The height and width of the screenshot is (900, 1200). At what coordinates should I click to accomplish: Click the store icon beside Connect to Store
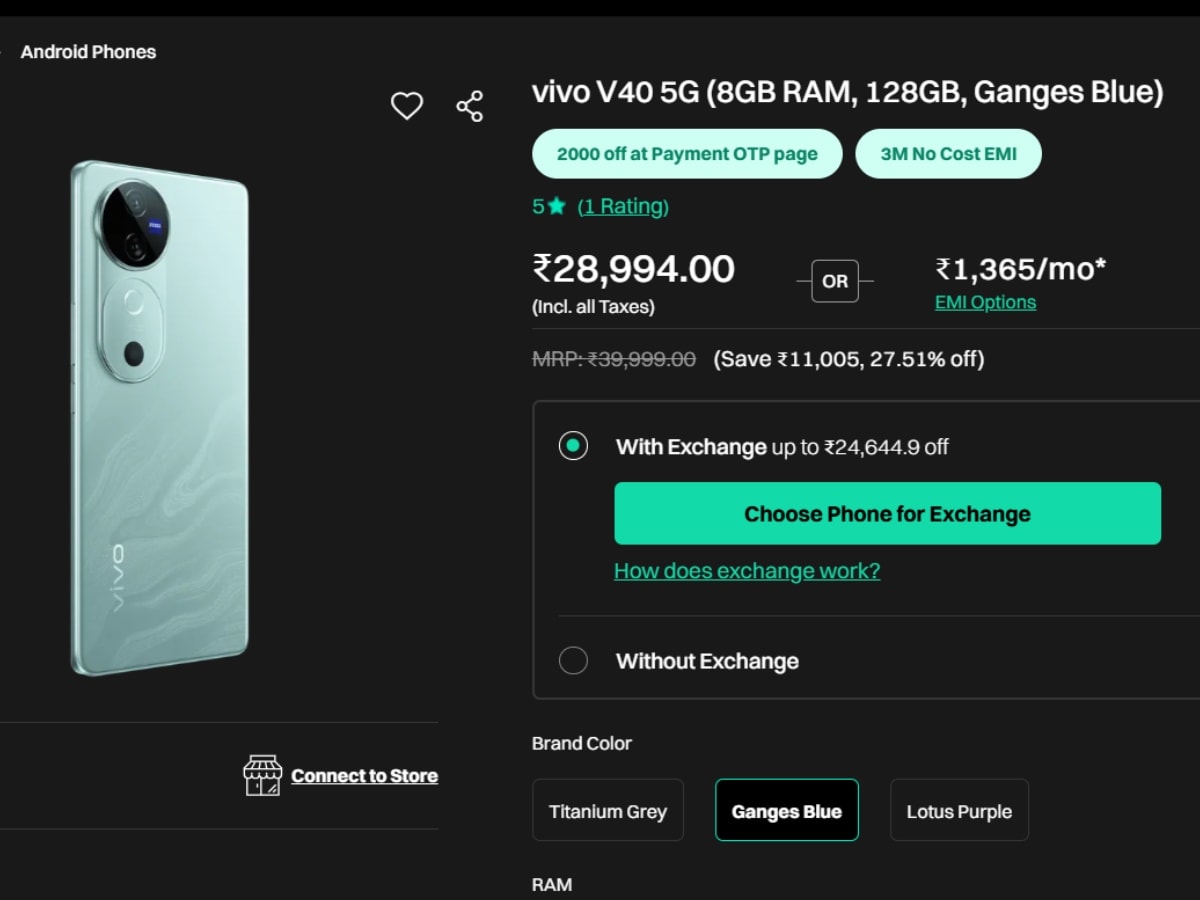tap(262, 776)
